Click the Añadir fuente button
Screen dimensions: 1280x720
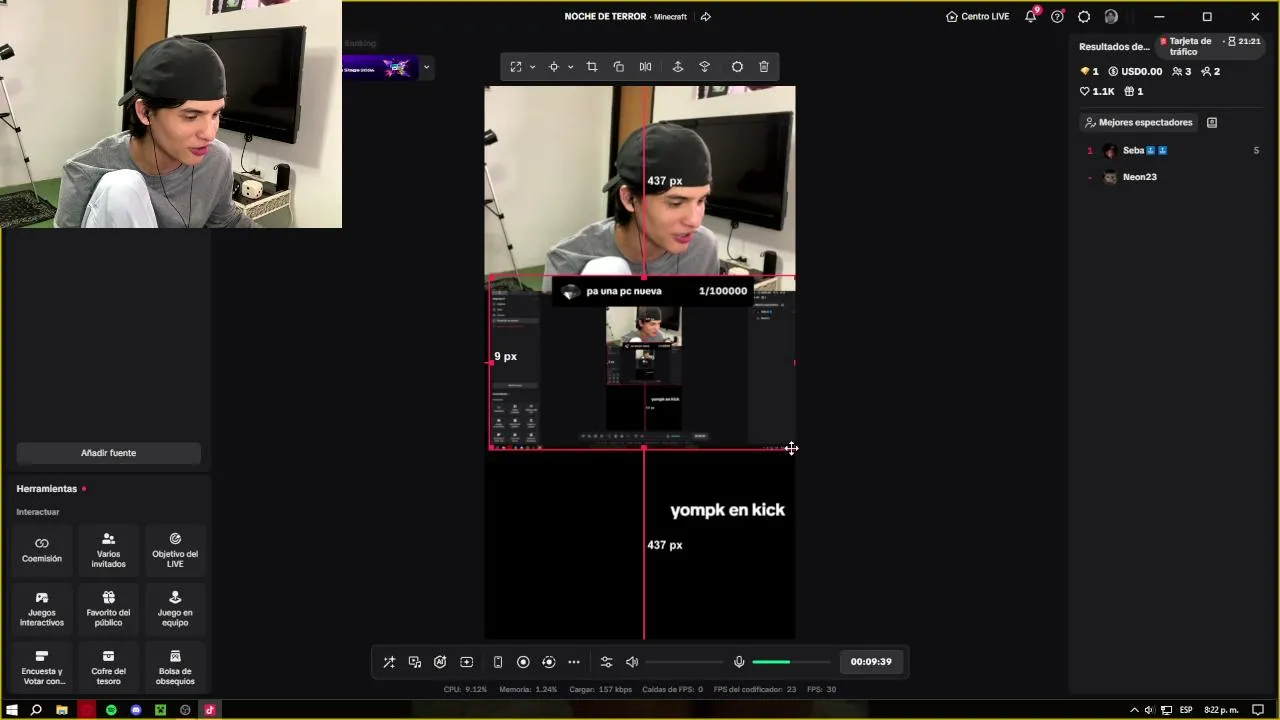pos(108,453)
